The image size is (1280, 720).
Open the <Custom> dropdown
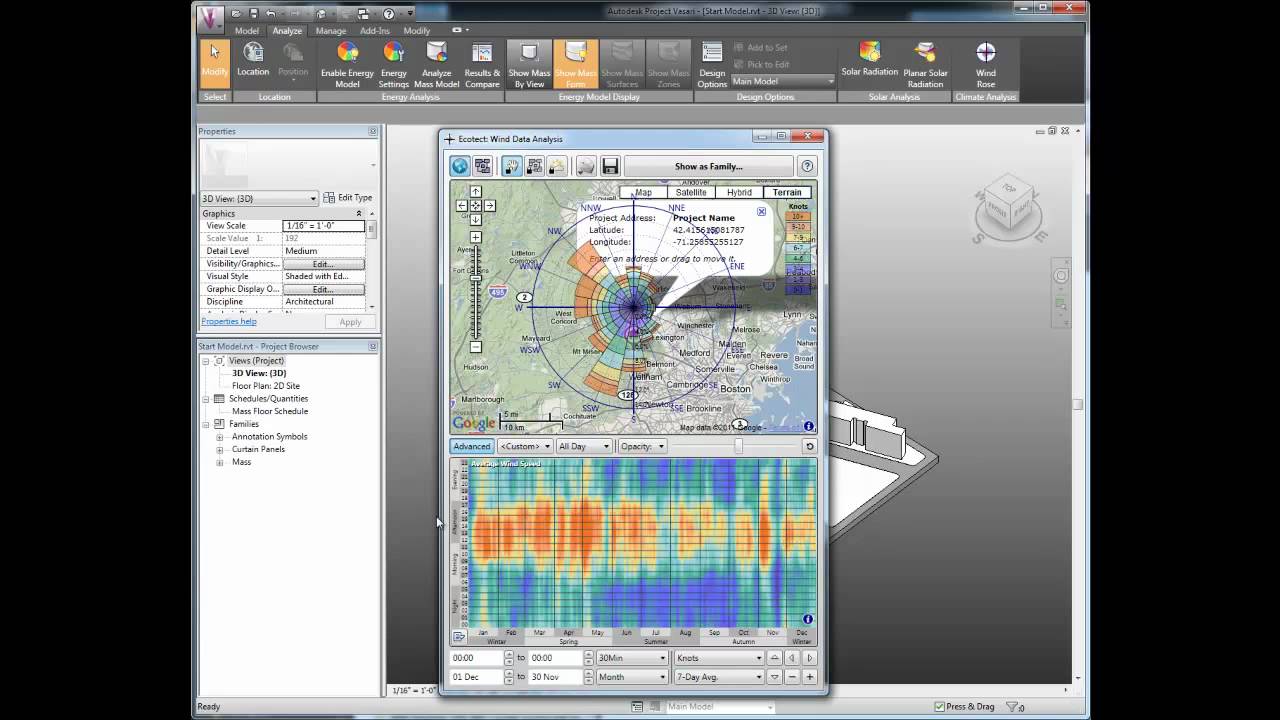(524, 446)
